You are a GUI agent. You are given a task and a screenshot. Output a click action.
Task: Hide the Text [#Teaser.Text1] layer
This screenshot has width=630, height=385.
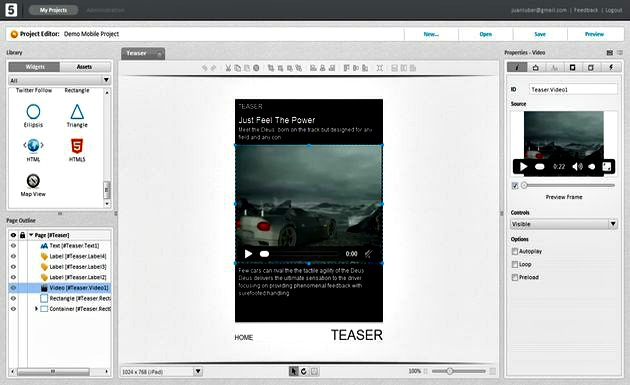coord(13,246)
